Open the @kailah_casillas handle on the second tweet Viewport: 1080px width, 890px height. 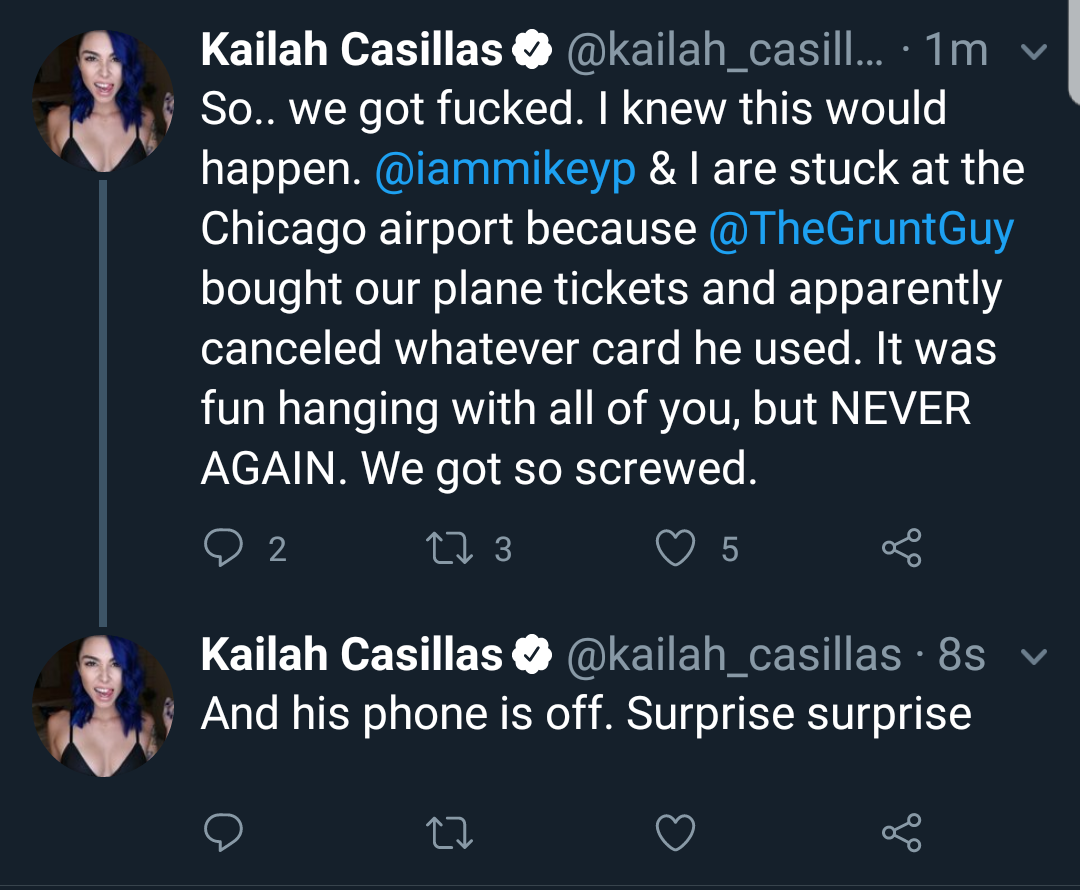734,654
